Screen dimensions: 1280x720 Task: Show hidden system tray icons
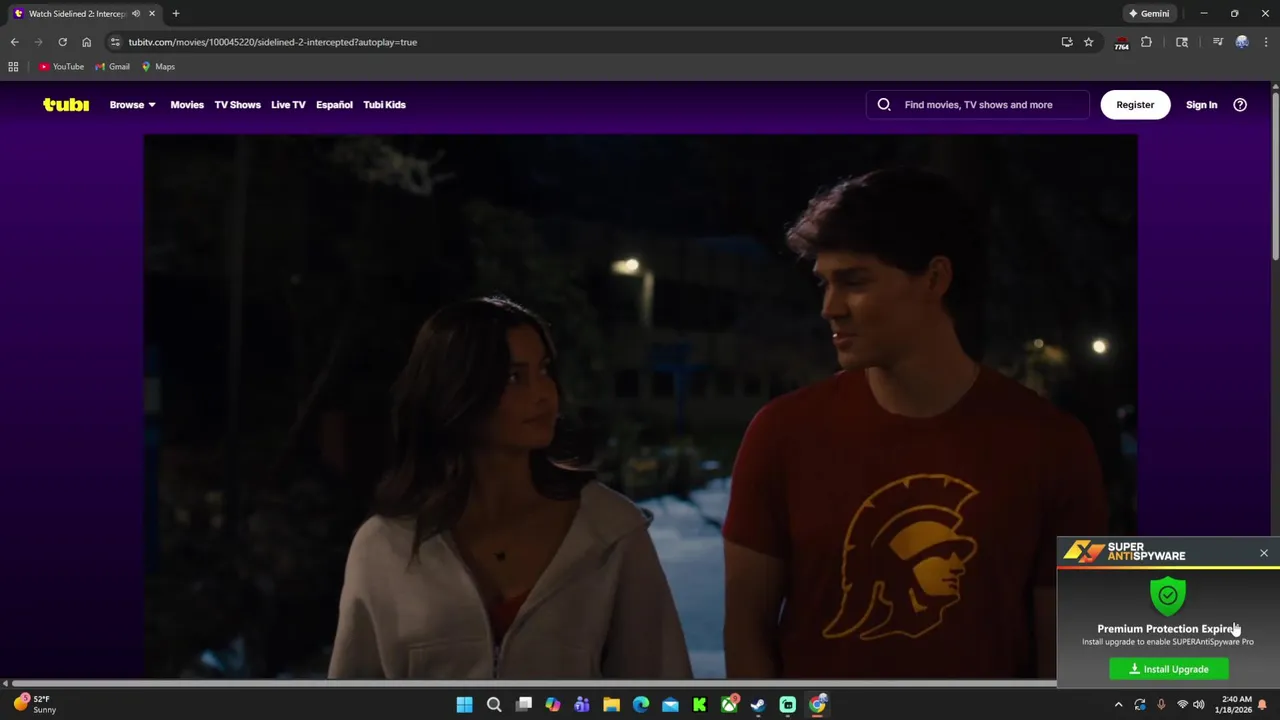coord(1119,705)
